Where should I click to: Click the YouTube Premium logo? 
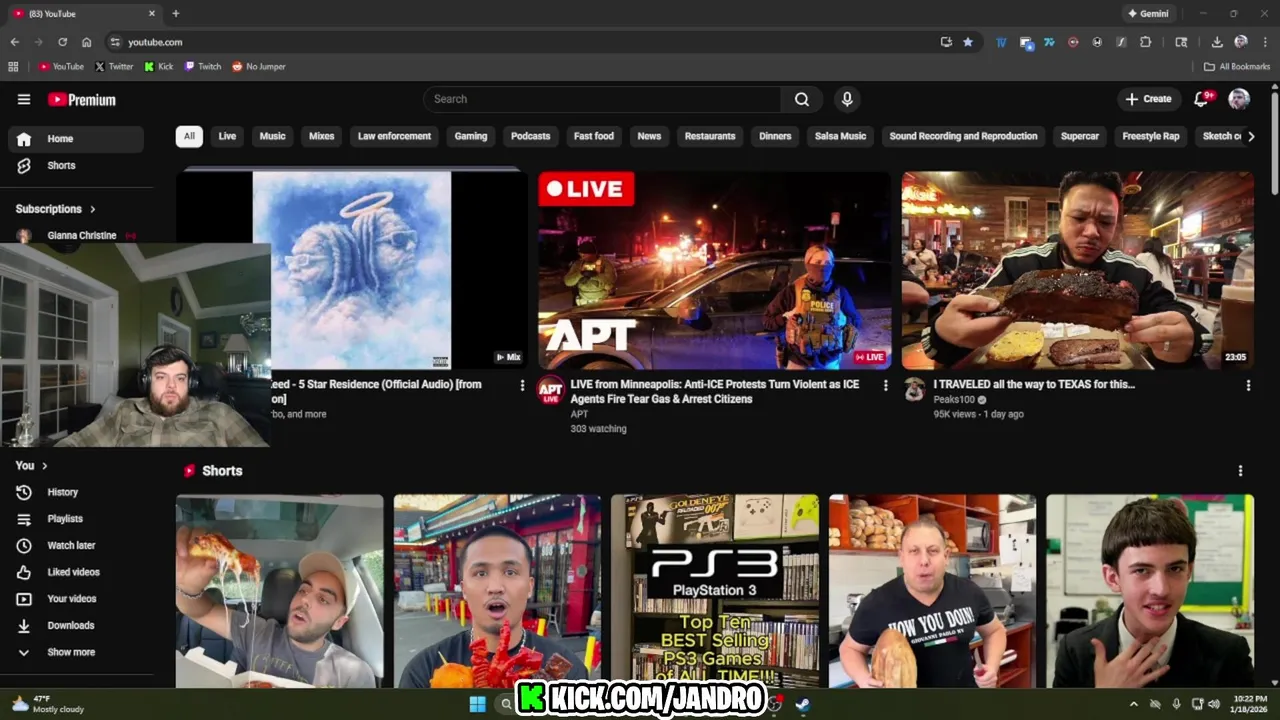coord(82,99)
